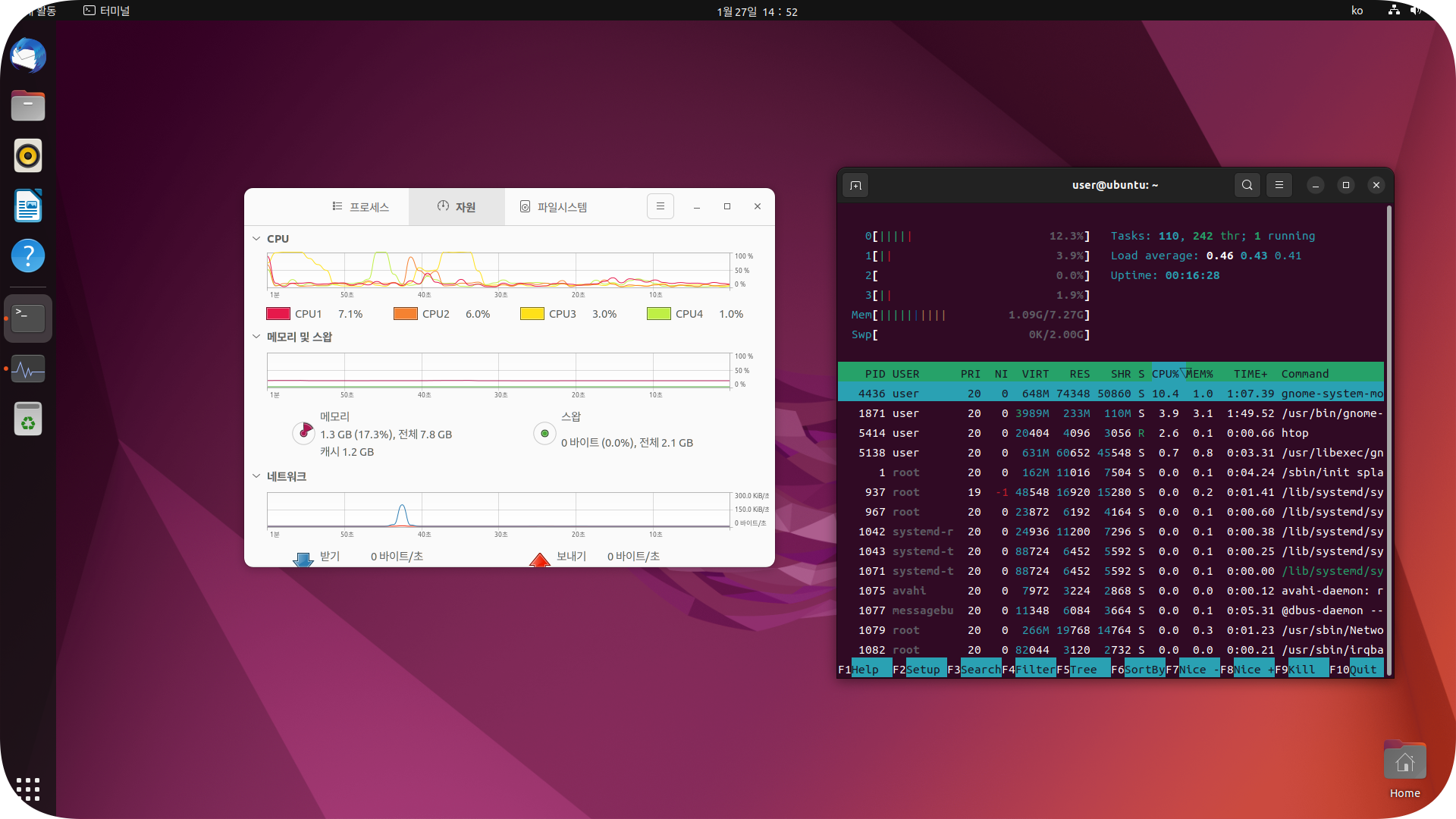Open the terminal hamburger menu

click(1279, 185)
